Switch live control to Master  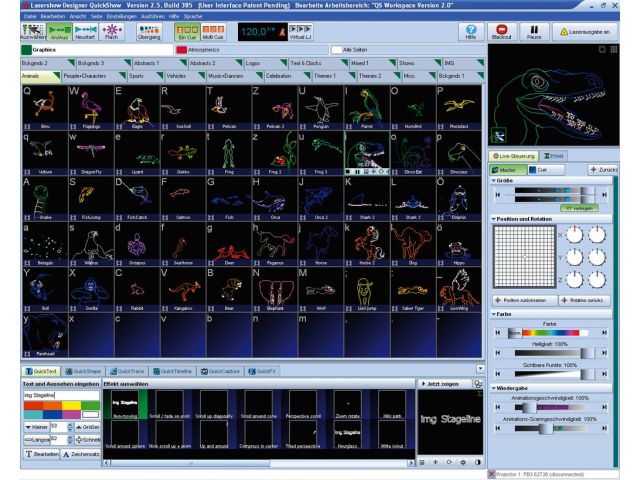point(508,170)
